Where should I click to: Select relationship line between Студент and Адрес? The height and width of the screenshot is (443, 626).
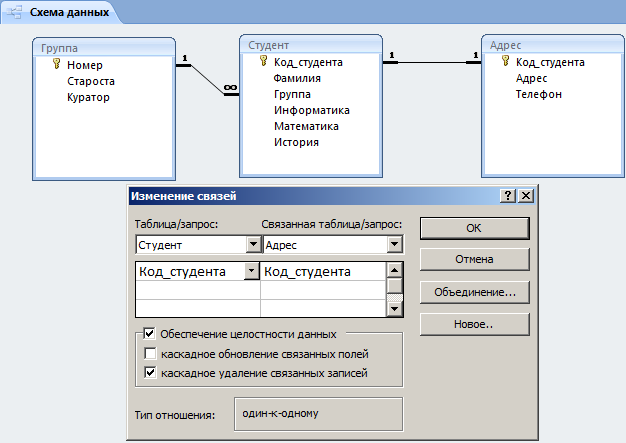[432, 62]
